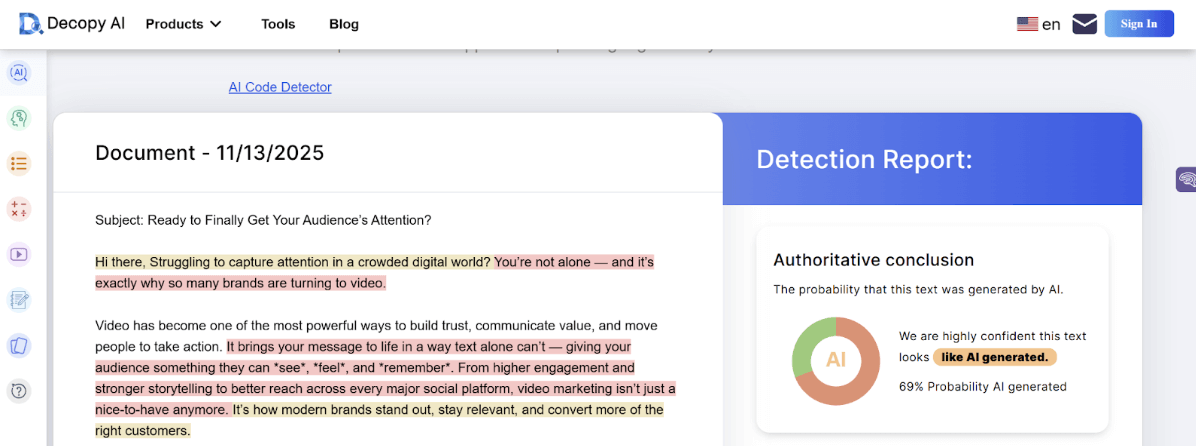Image resolution: width=1196 pixels, height=446 pixels.
Task: Click the highlighted 'Hi there, Struggling to capture' sentence
Action: point(294,262)
